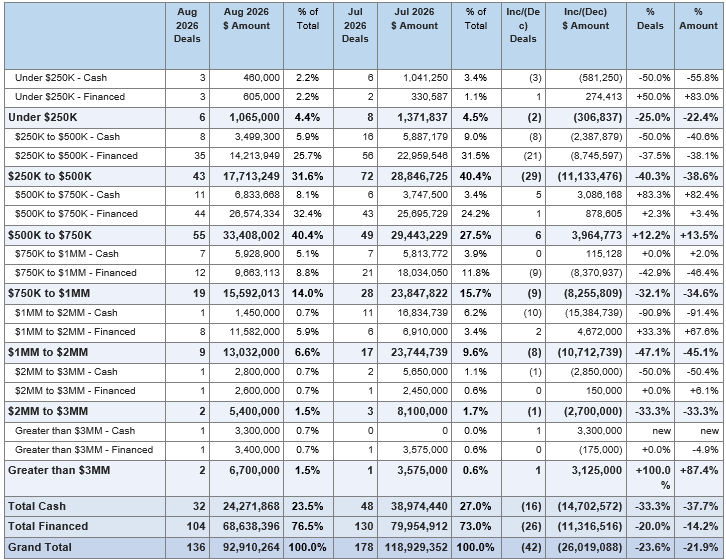
Task: Select the $500K to $750K subtotal label
Action: click(50, 235)
